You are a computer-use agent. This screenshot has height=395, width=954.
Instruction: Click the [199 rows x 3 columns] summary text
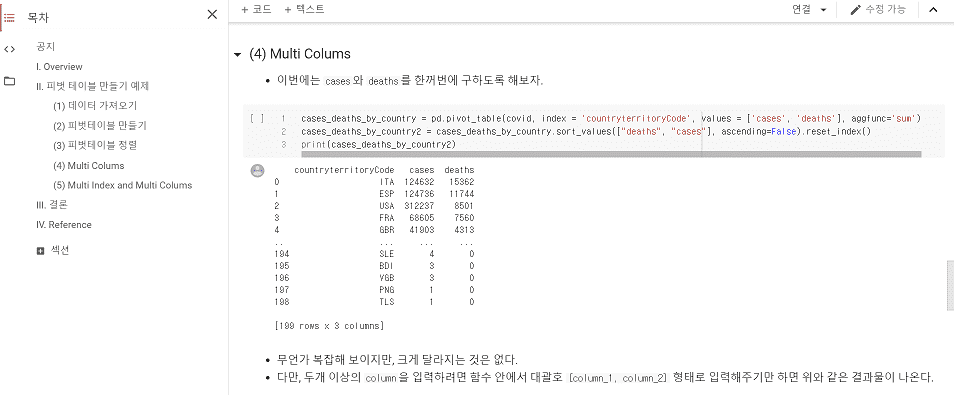click(329, 326)
